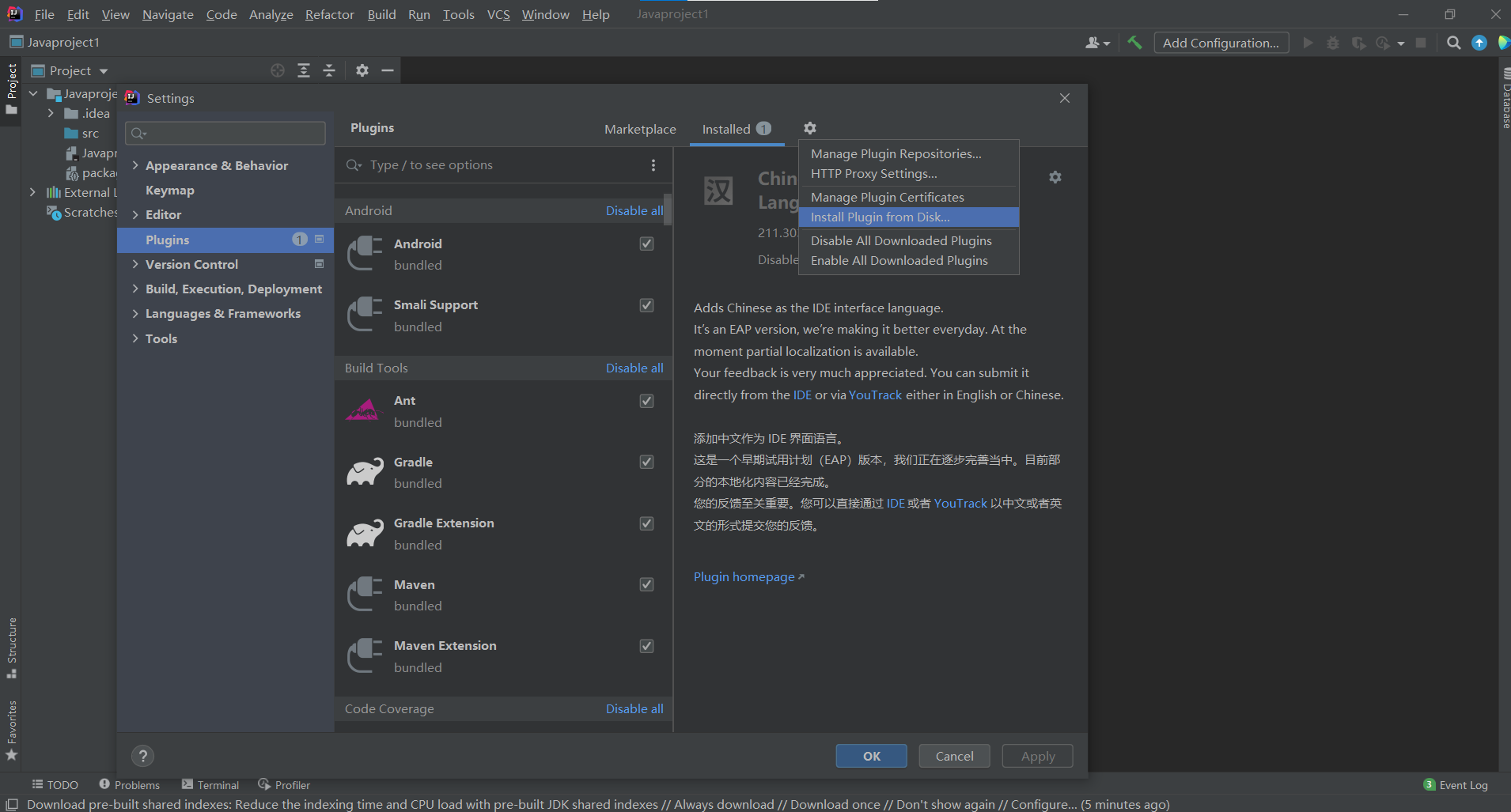The height and width of the screenshot is (812, 1511).
Task: Select Manage Plugin Repositories...
Action: click(x=909, y=153)
